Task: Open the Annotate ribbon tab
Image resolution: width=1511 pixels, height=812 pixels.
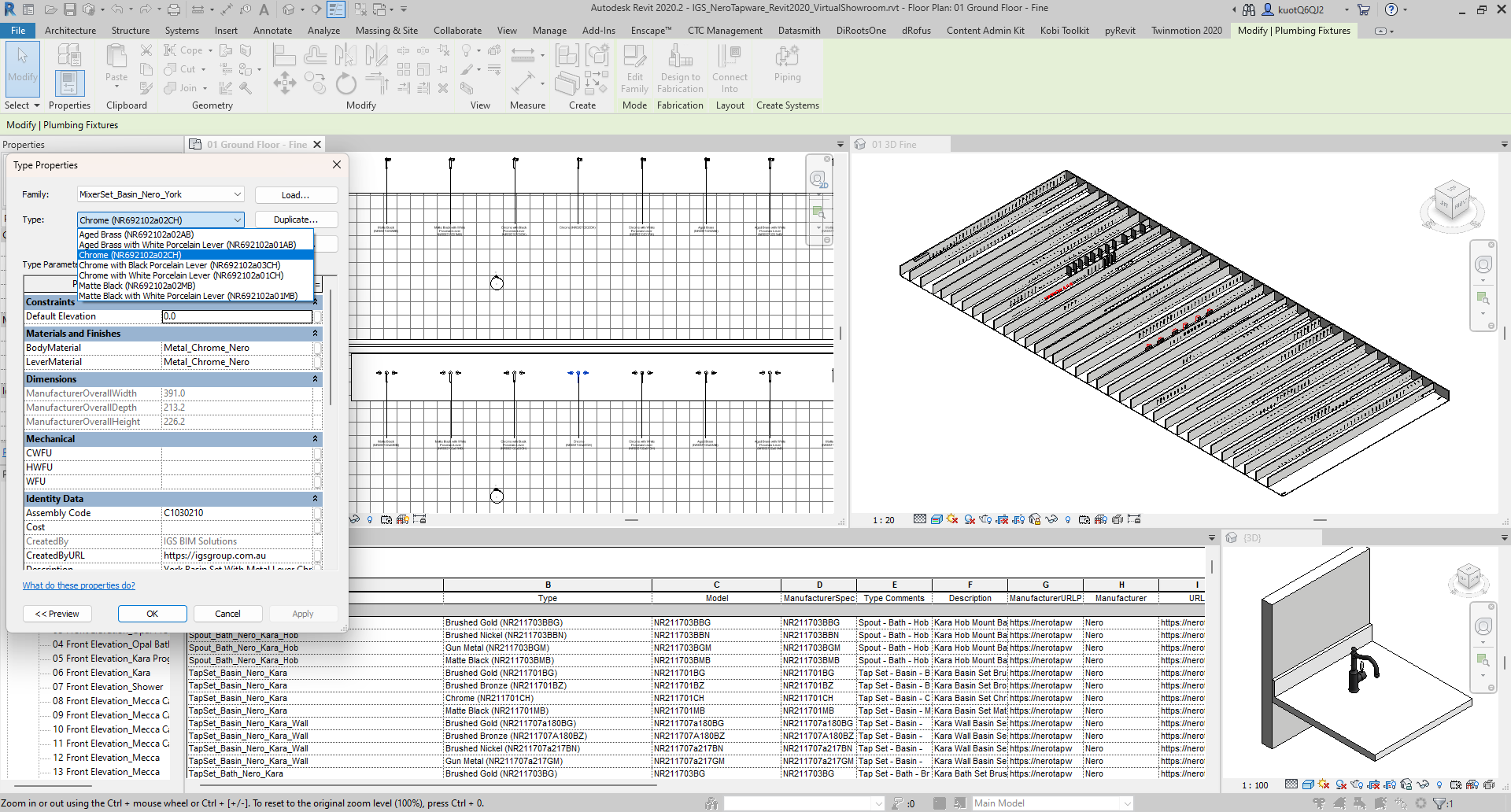Action: coord(272,31)
